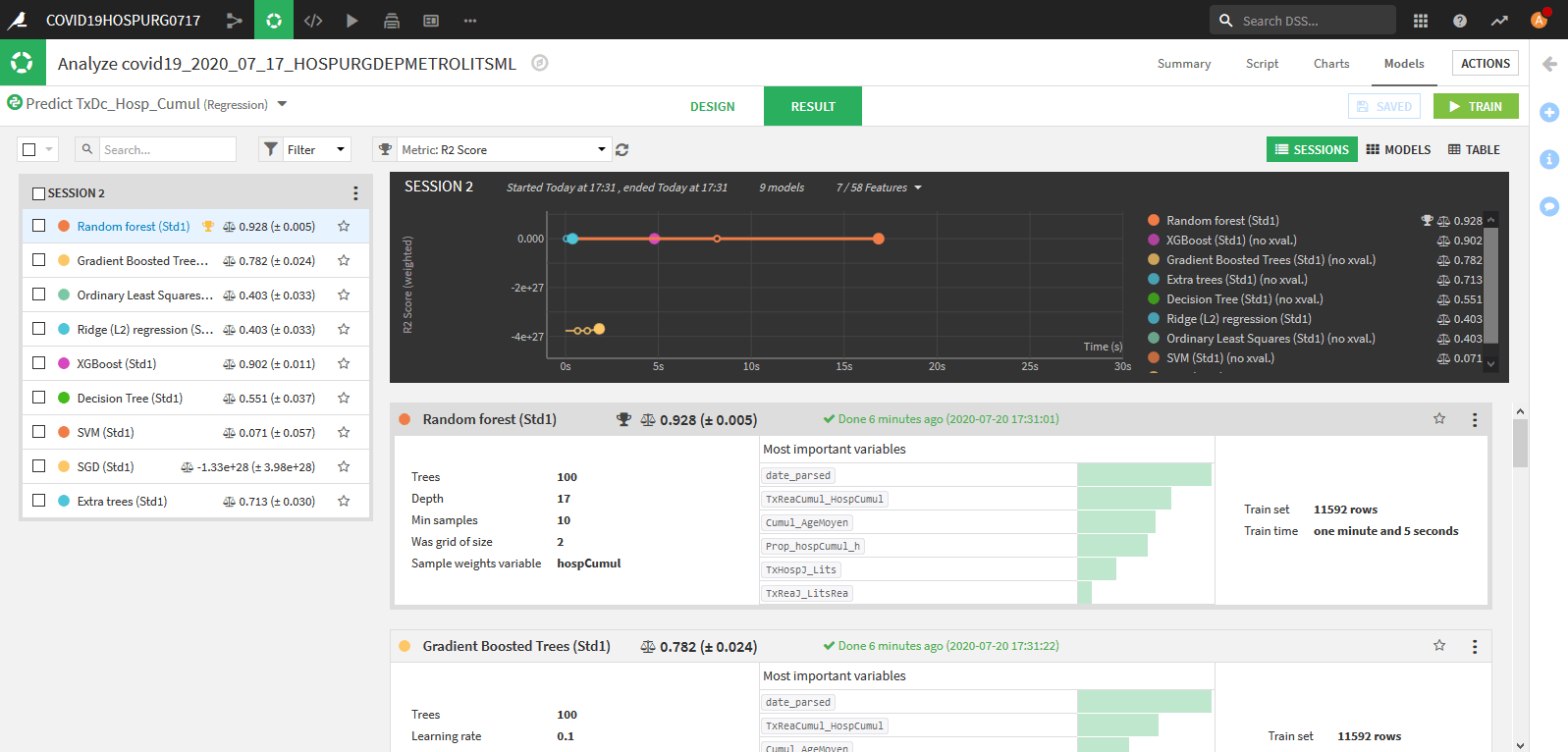Refresh the metric with the reload icon

click(x=622, y=150)
